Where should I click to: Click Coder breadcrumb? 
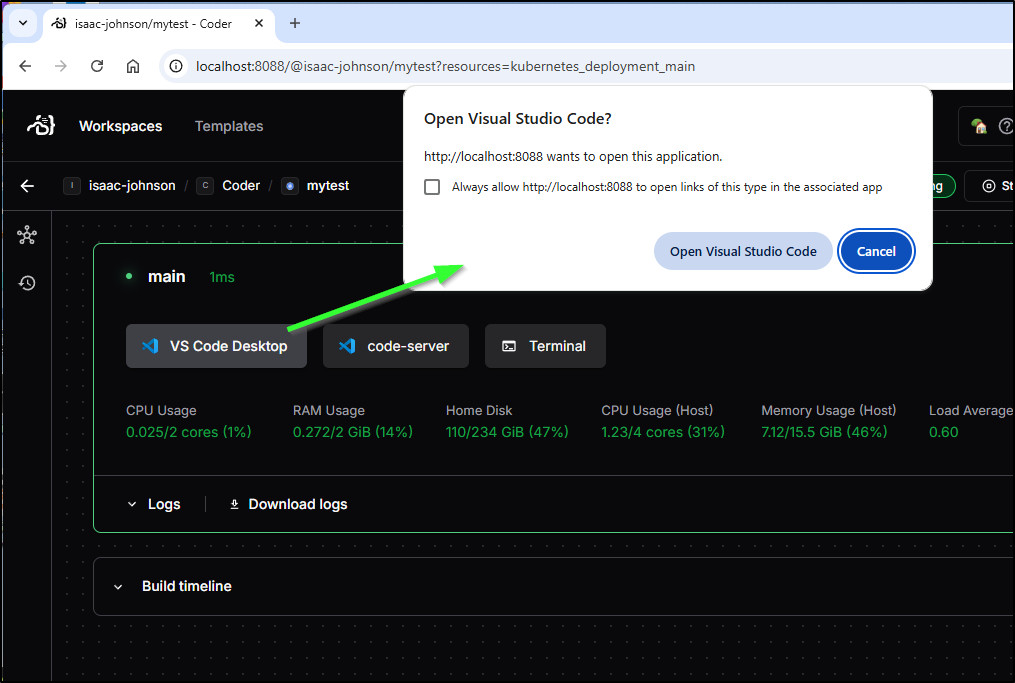(x=241, y=186)
